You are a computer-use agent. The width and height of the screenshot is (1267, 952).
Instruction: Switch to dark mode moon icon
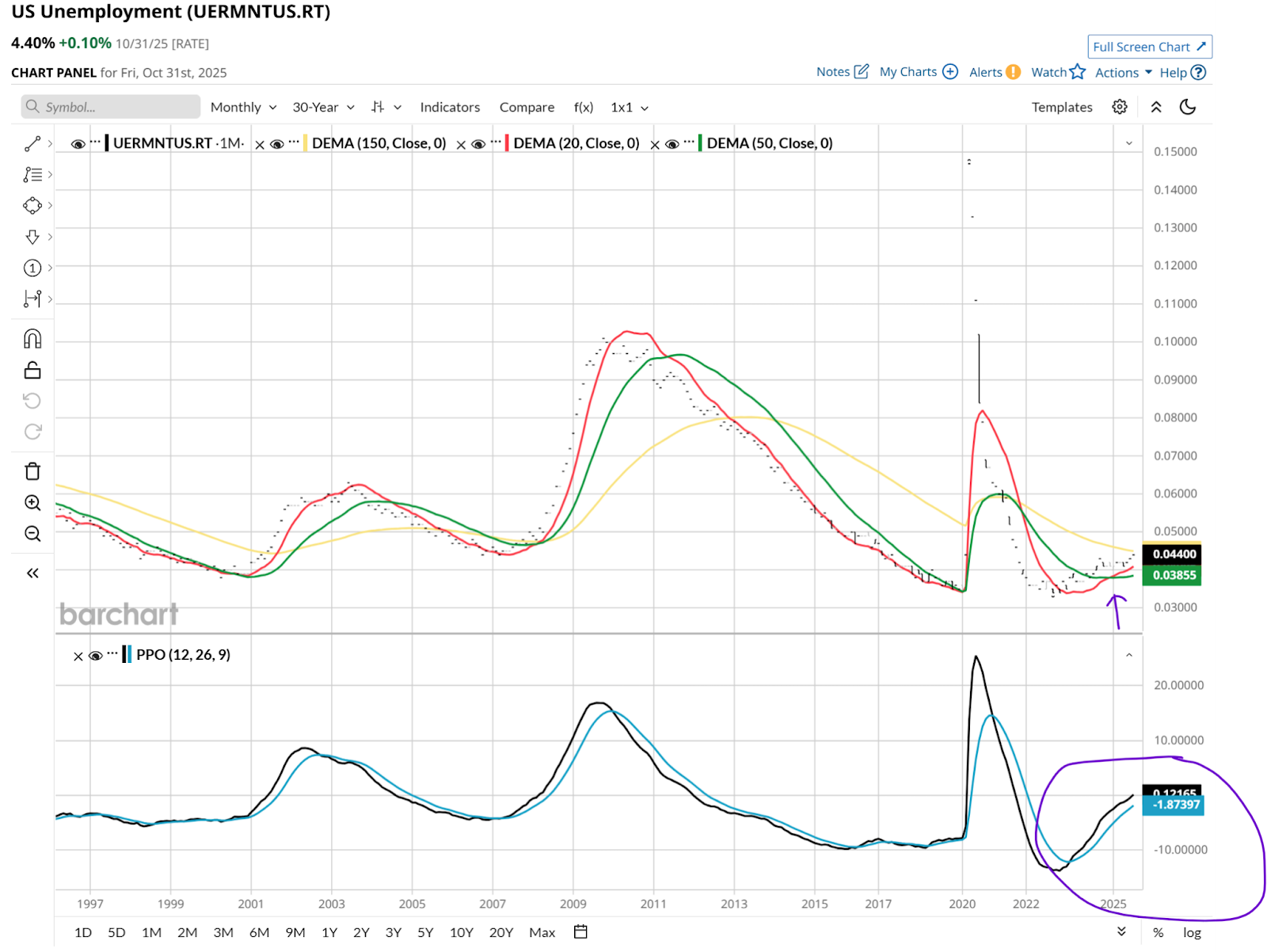(x=1187, y=107)
